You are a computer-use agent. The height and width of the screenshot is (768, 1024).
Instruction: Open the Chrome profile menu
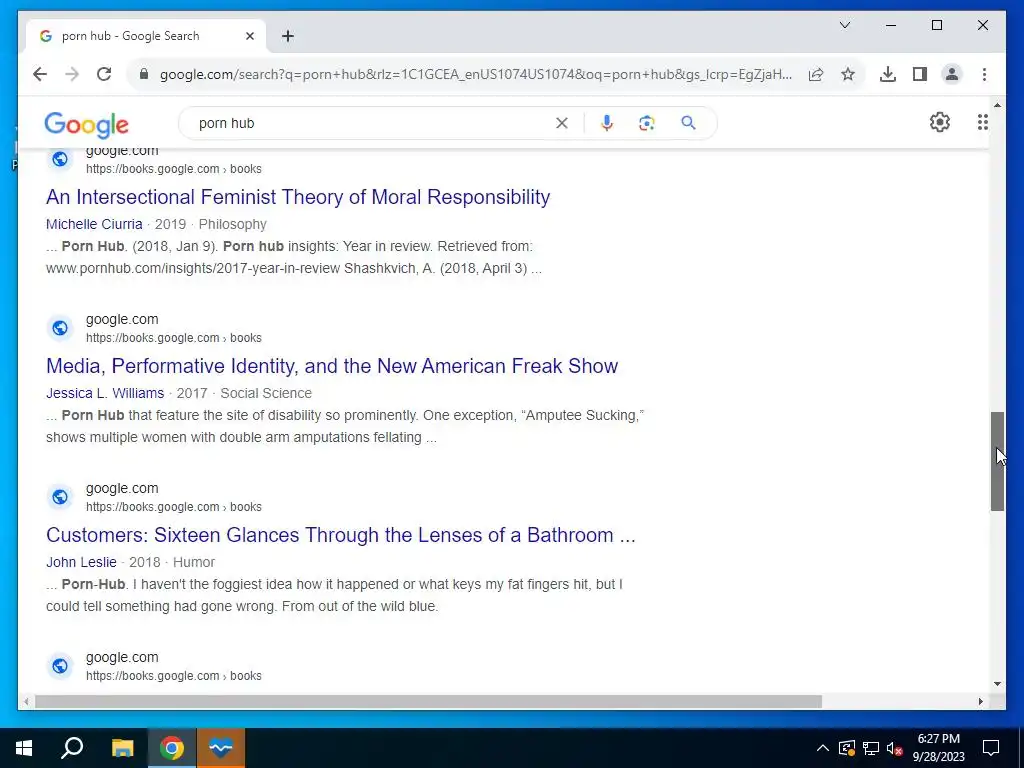coord(952,74)
